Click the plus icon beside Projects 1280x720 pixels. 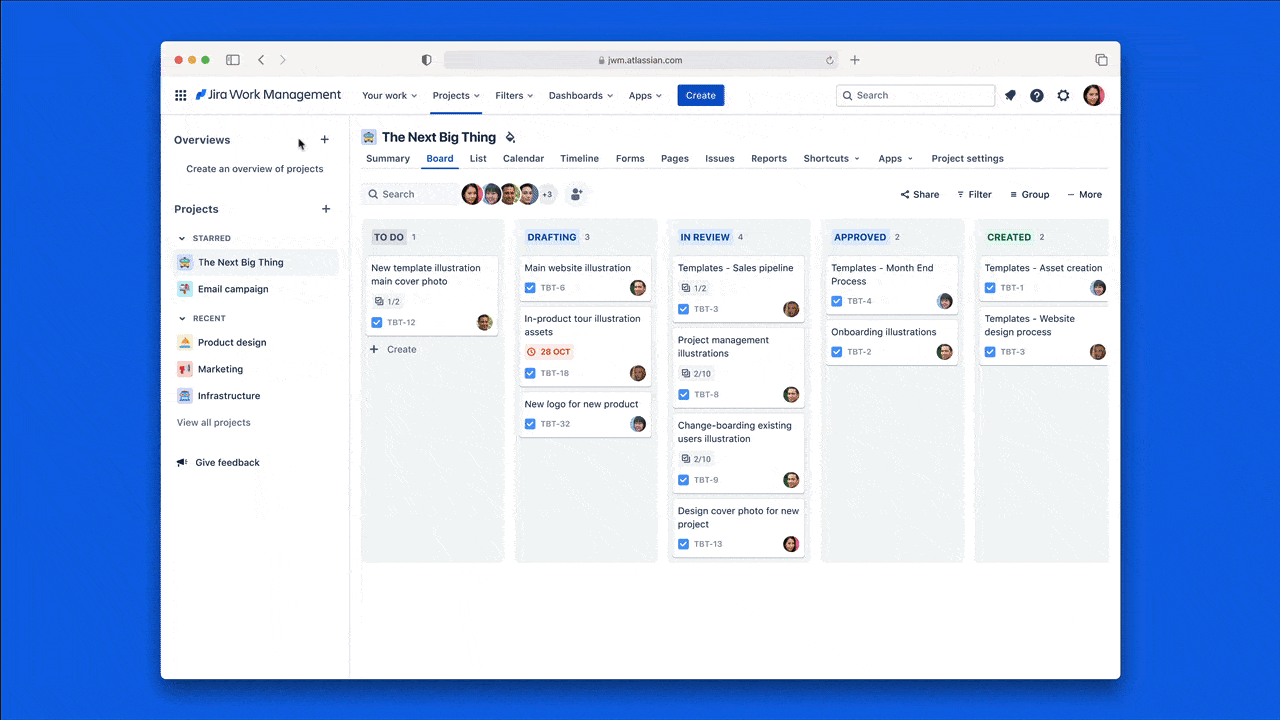coord(326,209)
